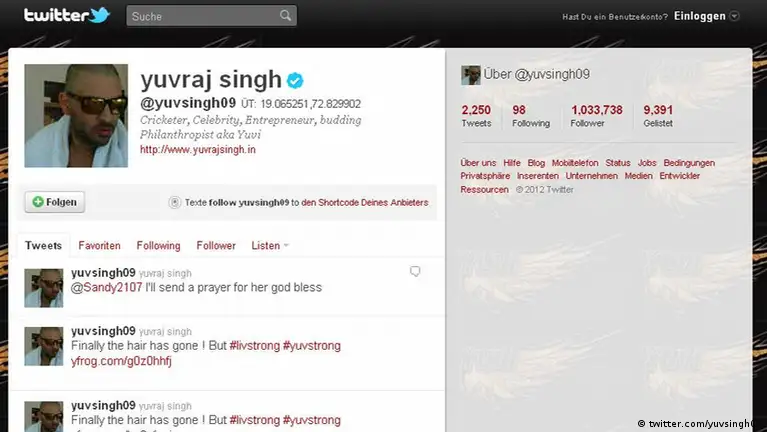Open the large yuvraj singh profile photo

point(76,116)
